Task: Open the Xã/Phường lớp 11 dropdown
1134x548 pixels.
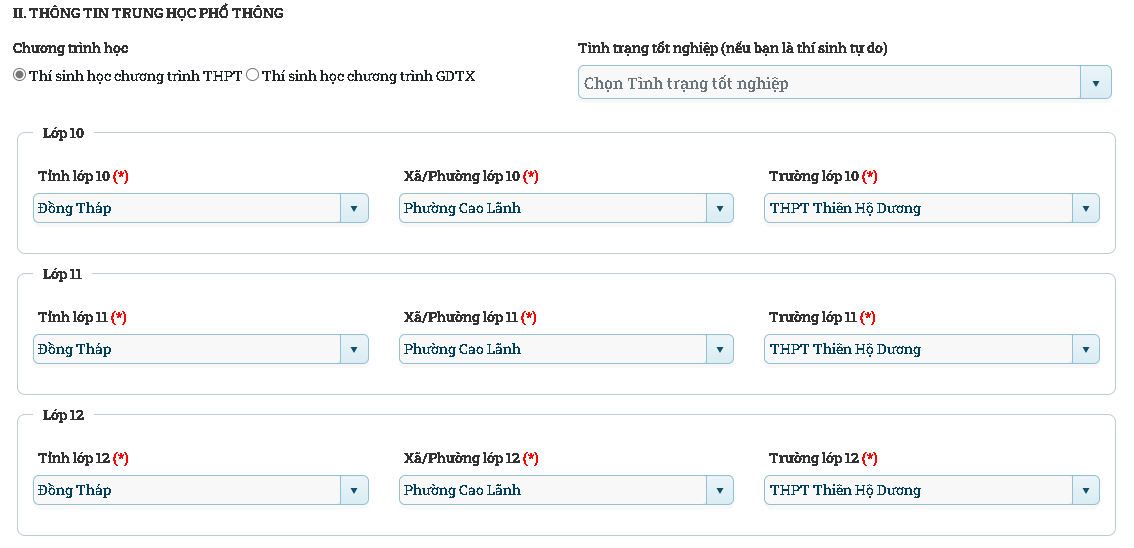Action: [552, 349]
